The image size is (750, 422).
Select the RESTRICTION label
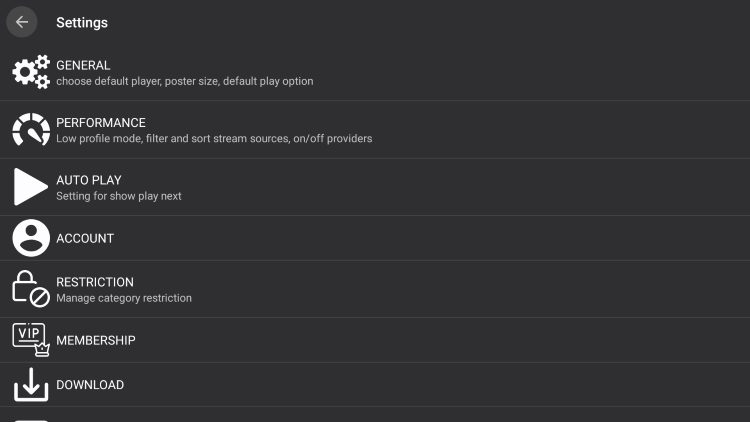coord(95,282)
